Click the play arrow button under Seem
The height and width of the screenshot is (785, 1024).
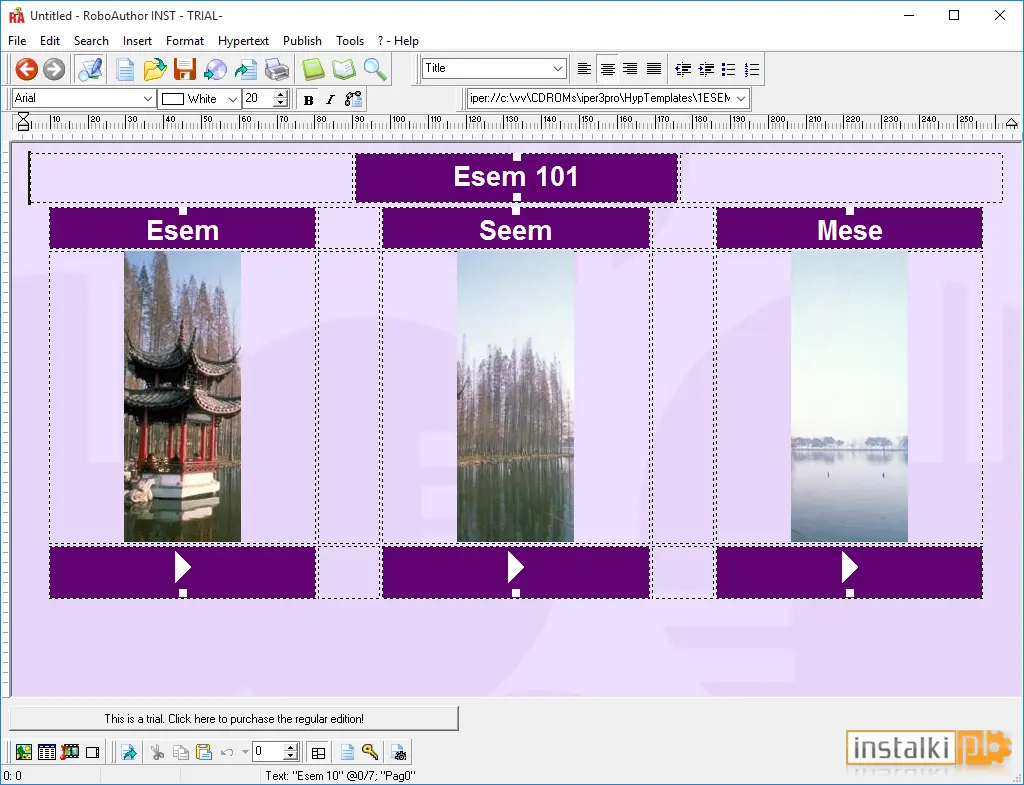coord(515,568)
